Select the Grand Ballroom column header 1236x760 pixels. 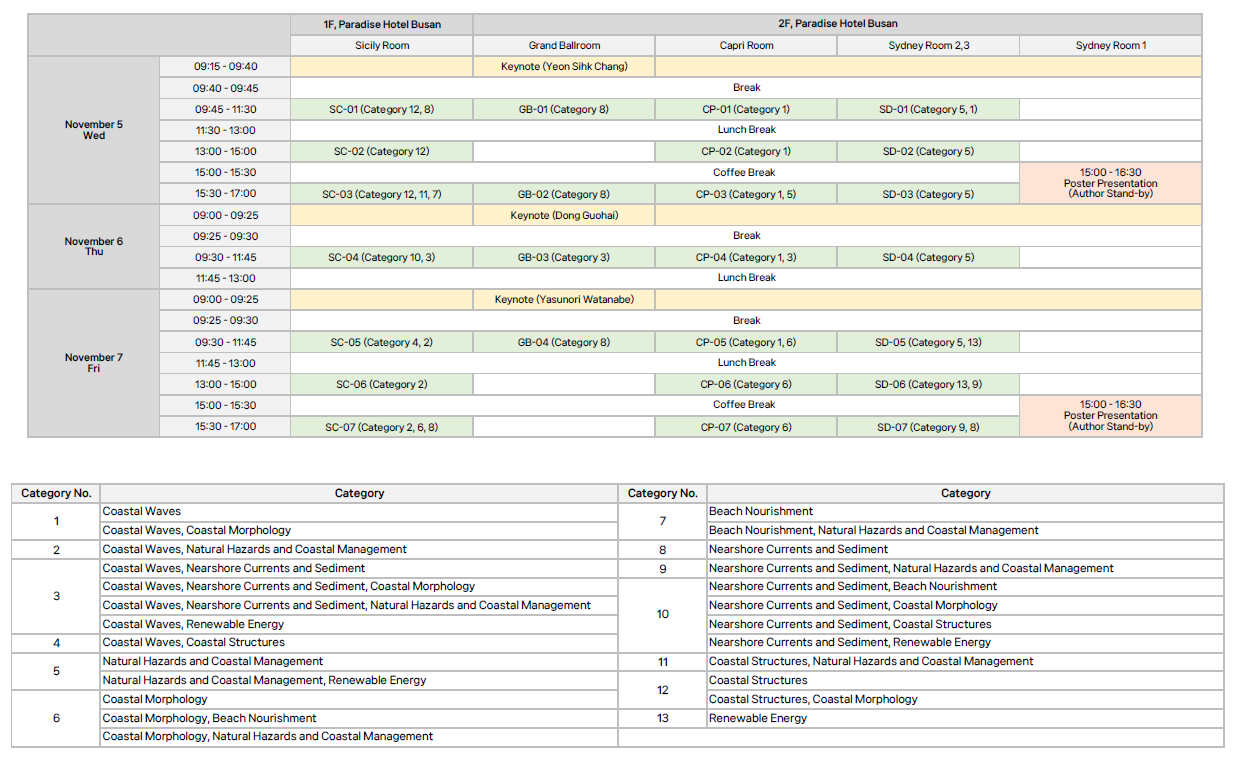(564, 46)
